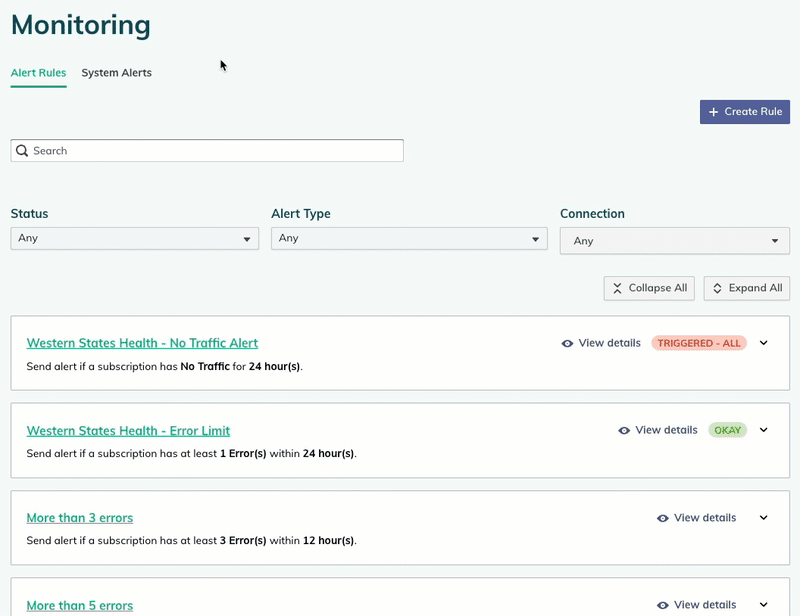Click the Expand All button

click(x=746, y=288)
